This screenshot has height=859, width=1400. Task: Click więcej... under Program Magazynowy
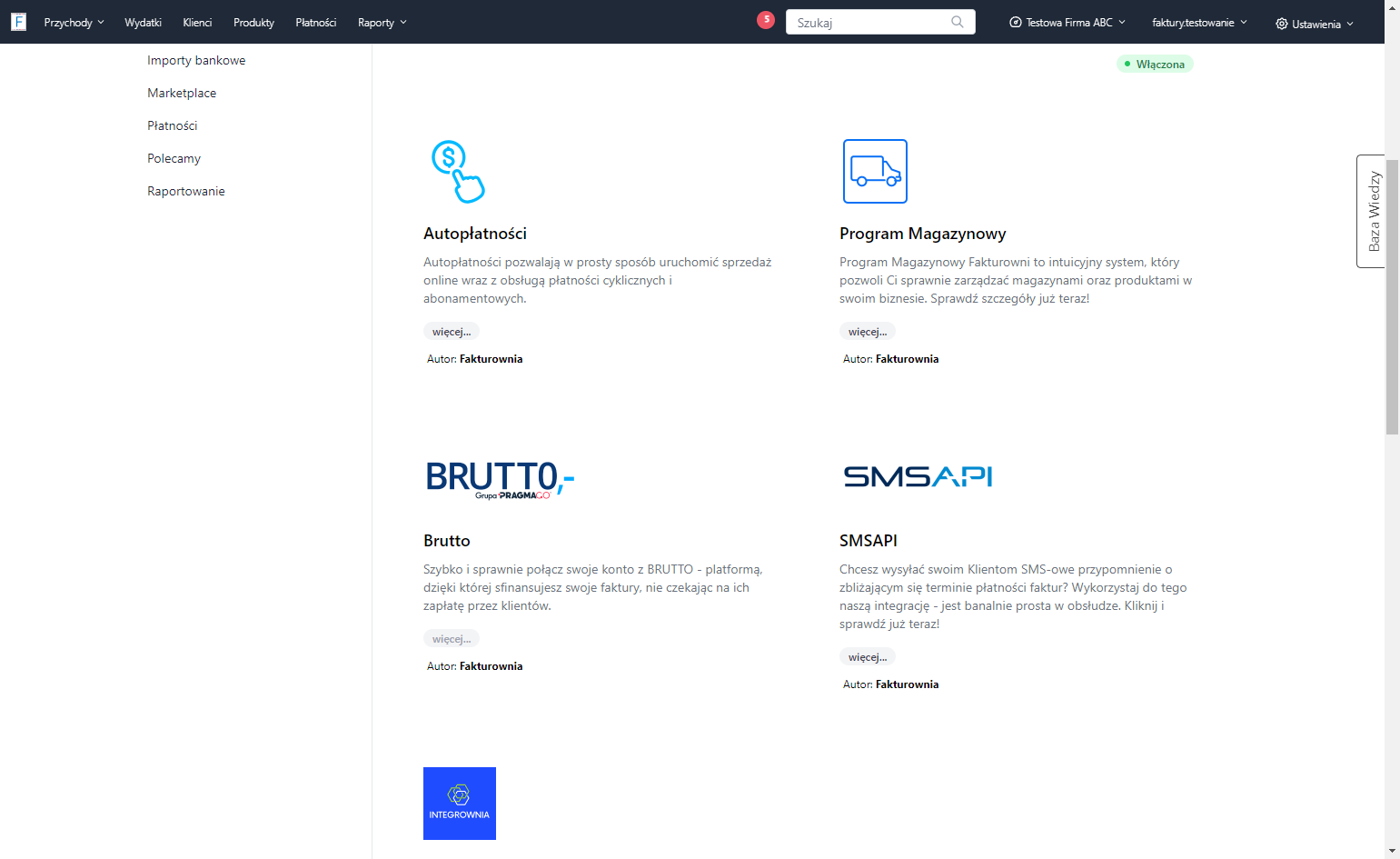click(868, 332)
